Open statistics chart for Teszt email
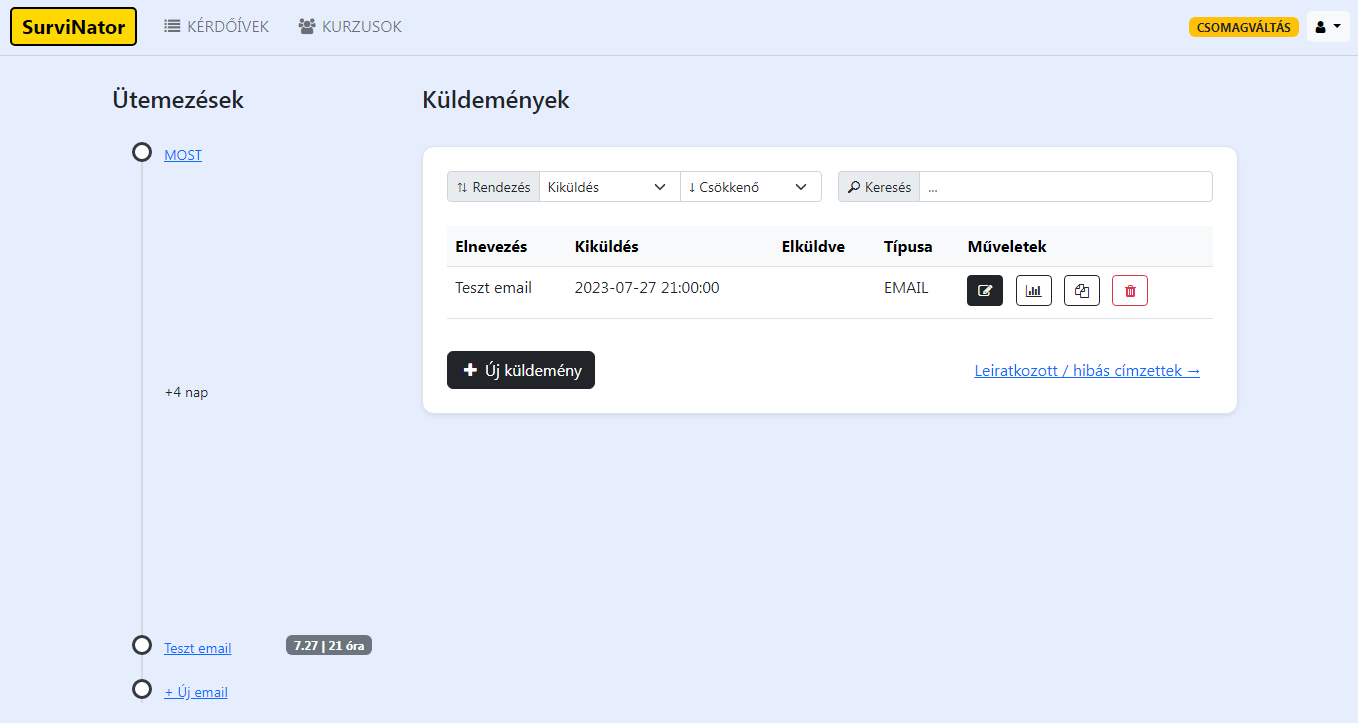 pyautogui.click(x=1033, y=291)
